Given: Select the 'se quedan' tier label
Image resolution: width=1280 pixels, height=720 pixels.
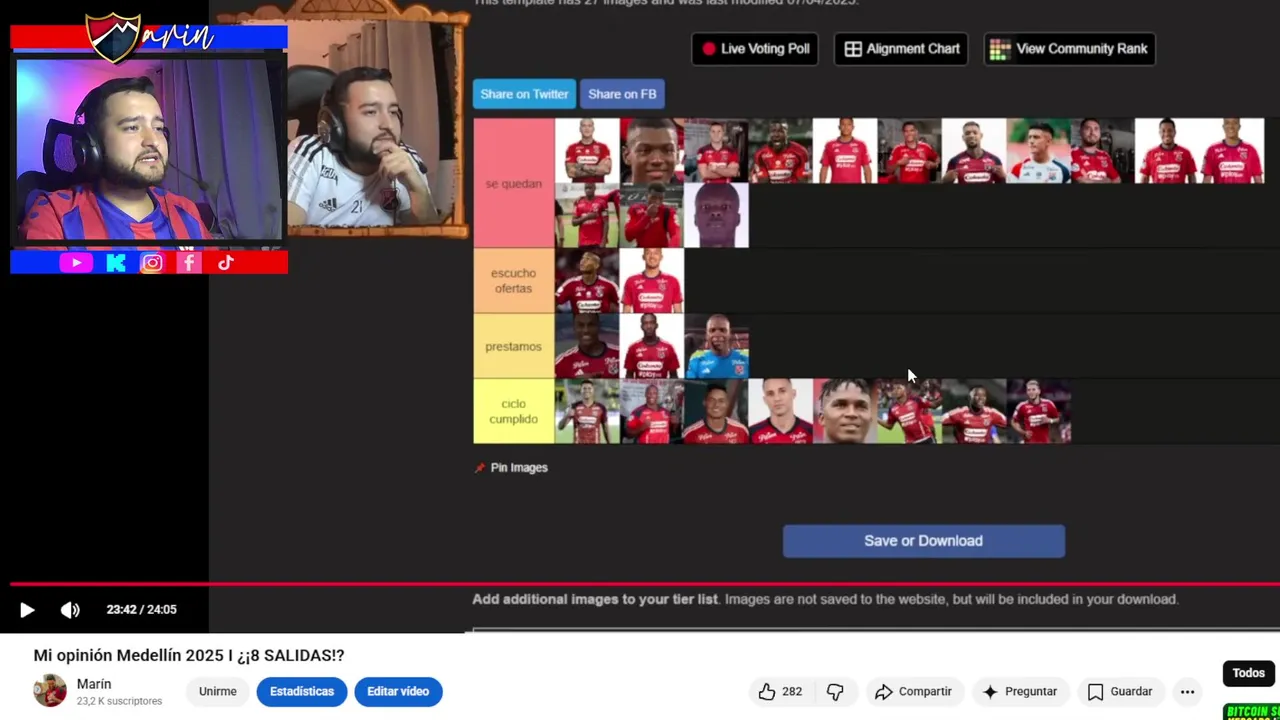Looking at the screenshot, I should [514, 183].
